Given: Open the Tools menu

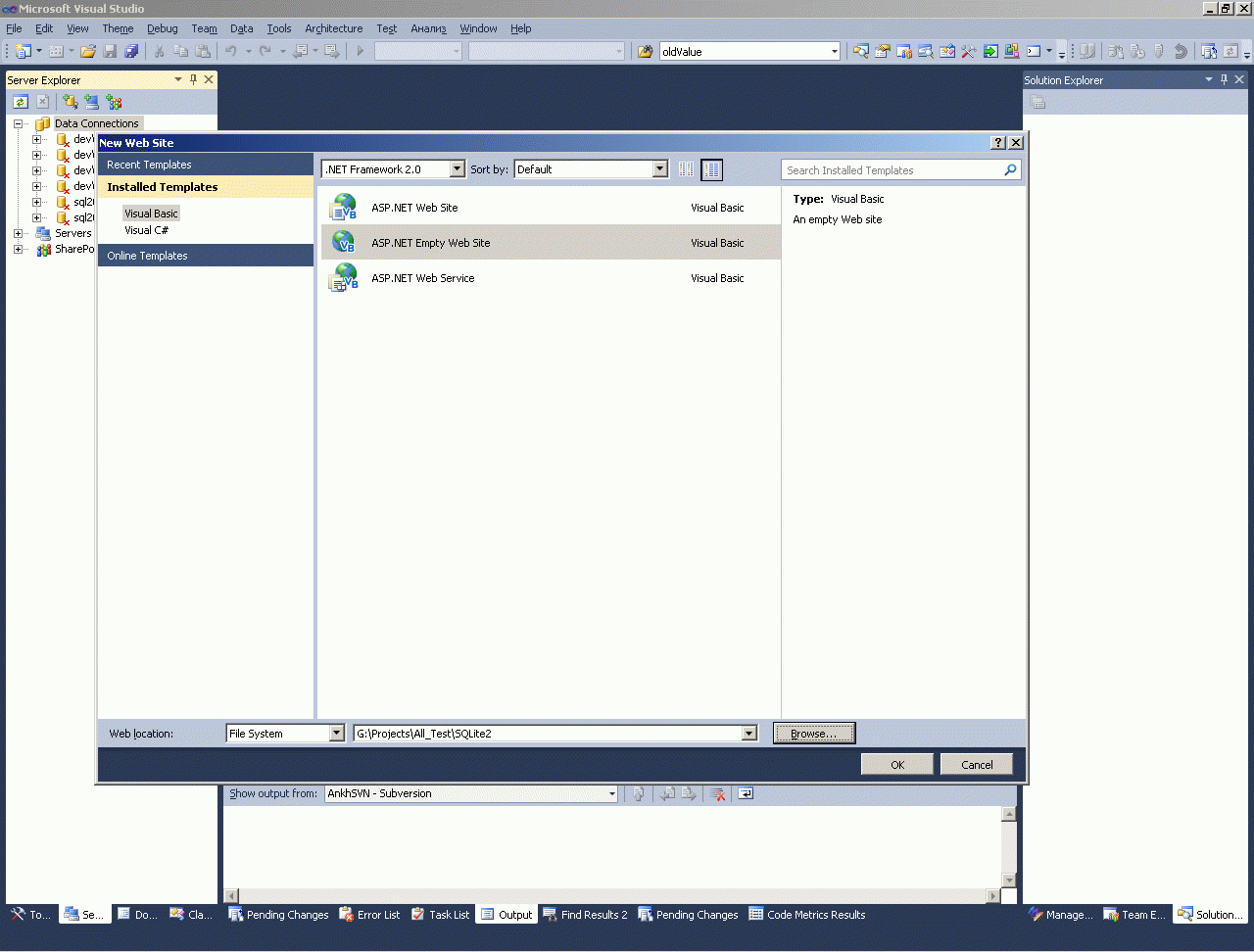Looking at the screenshot, I should click(279, 28).
